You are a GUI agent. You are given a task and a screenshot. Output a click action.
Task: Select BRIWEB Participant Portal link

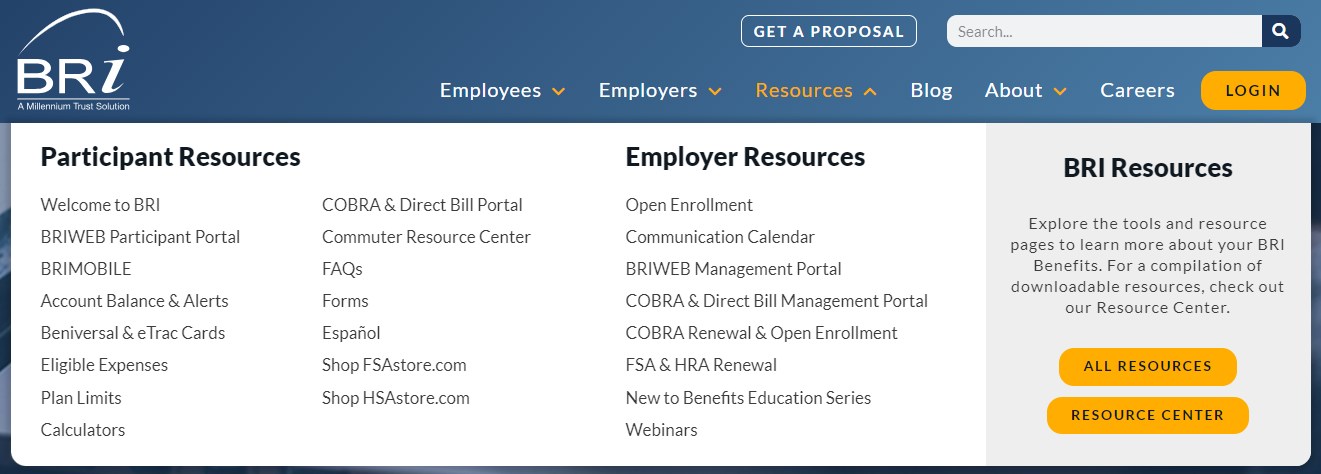click(x=140, y=237)
